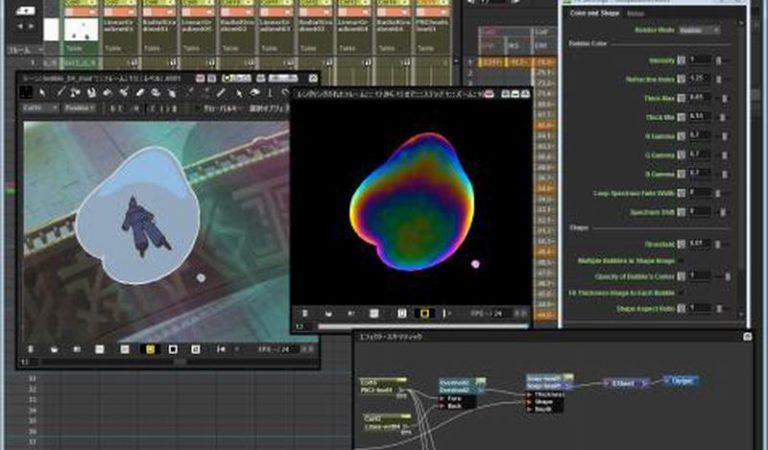The image size is (768, 450).
Task: Enable Multiple Bubbles in Shape Image checkbox
Action: click(681, 261)
